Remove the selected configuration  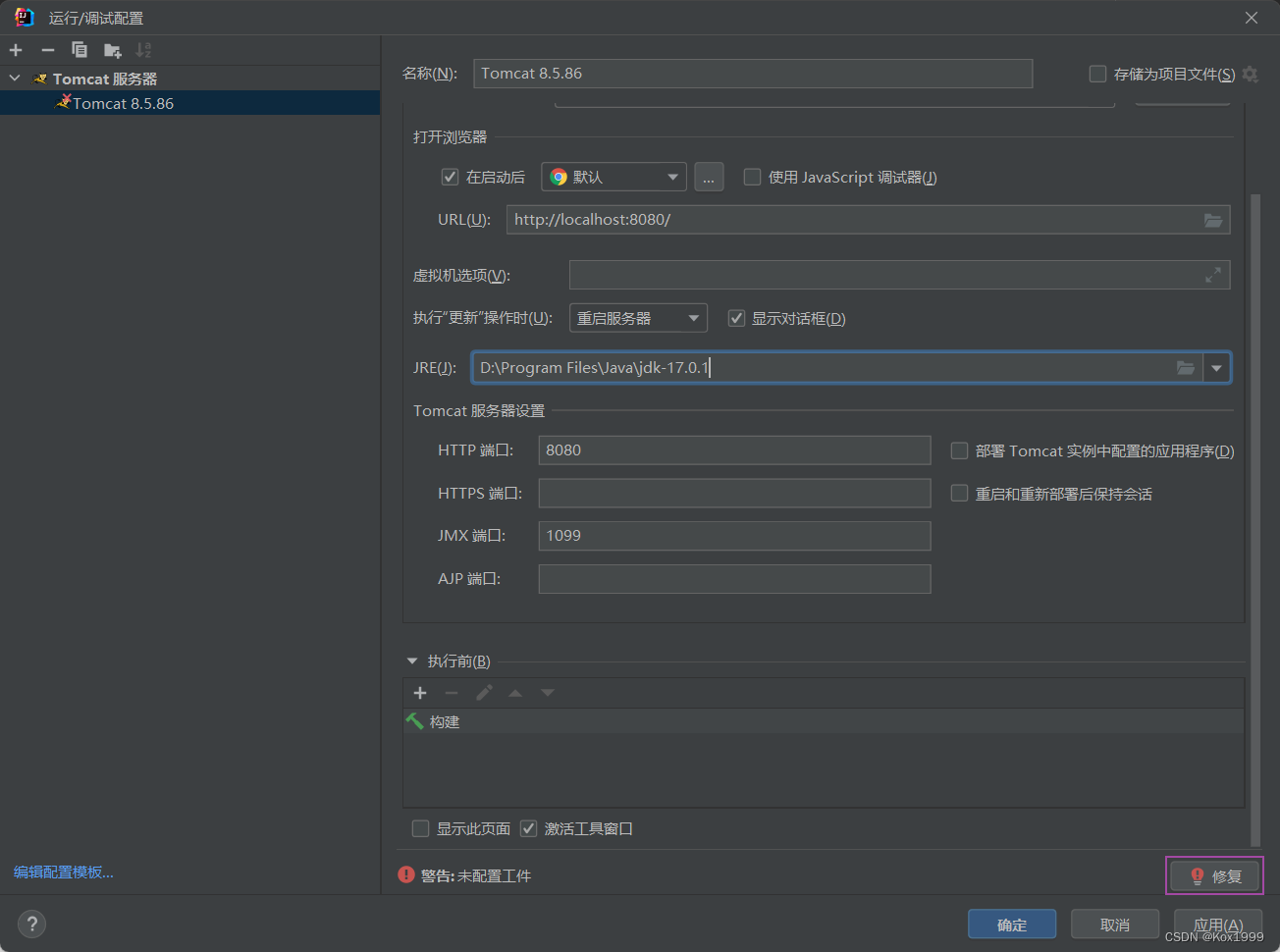47,50
